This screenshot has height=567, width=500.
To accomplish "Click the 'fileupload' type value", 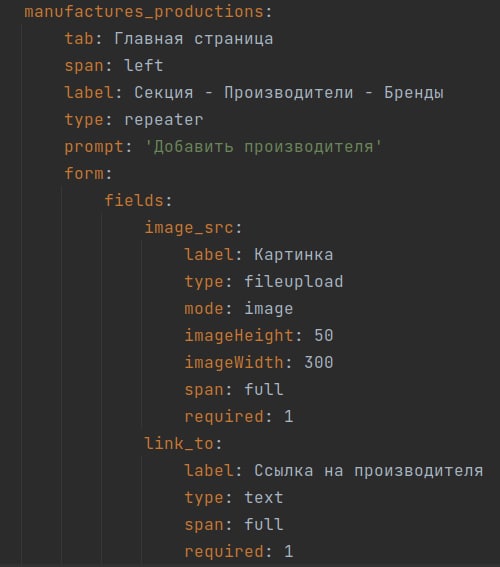I will click(293, 282).
